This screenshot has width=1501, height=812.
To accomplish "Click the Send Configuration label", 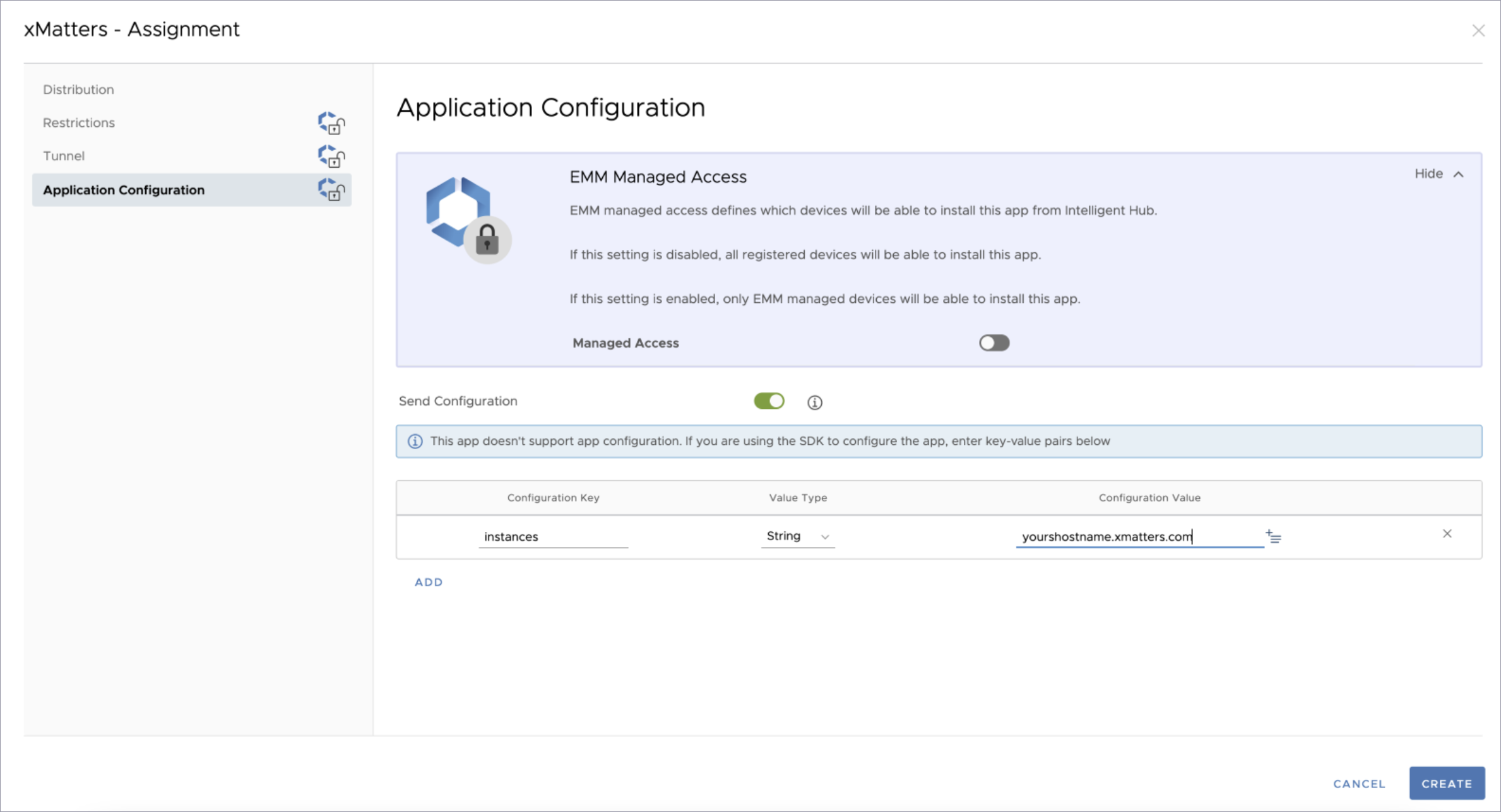I will coord(458,401).
